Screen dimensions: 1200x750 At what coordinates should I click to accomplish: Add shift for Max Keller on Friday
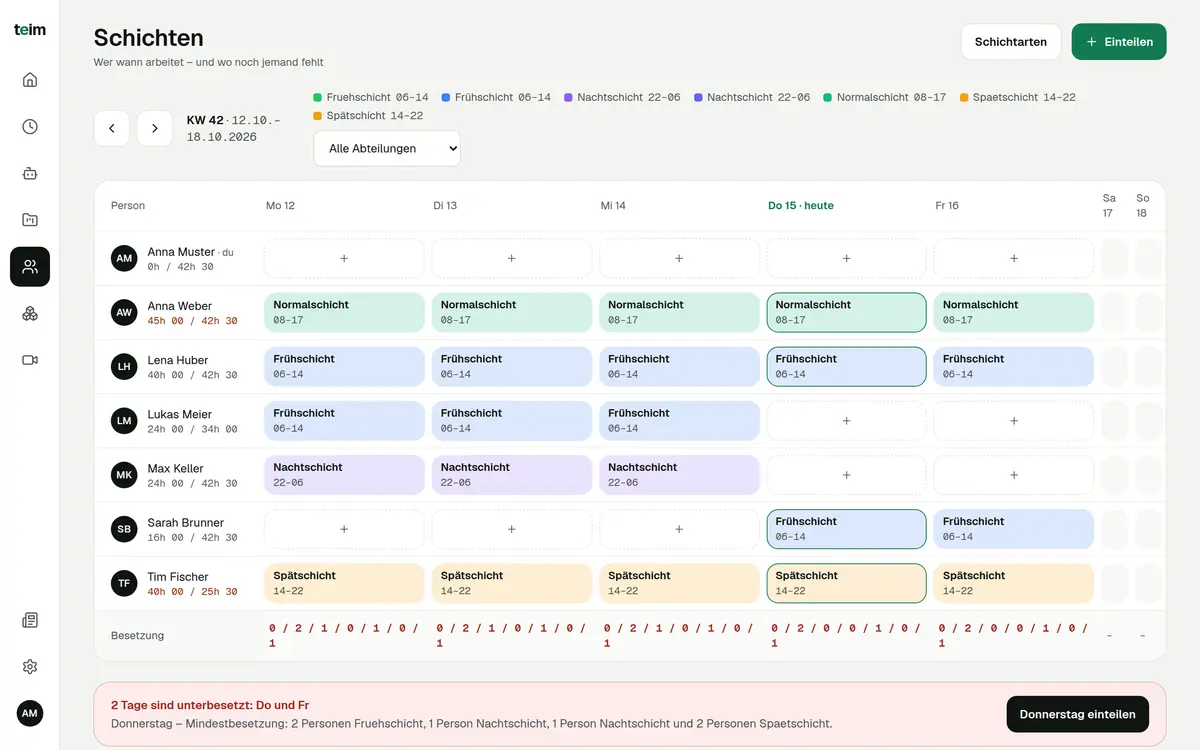click(x=1014, y=475)
